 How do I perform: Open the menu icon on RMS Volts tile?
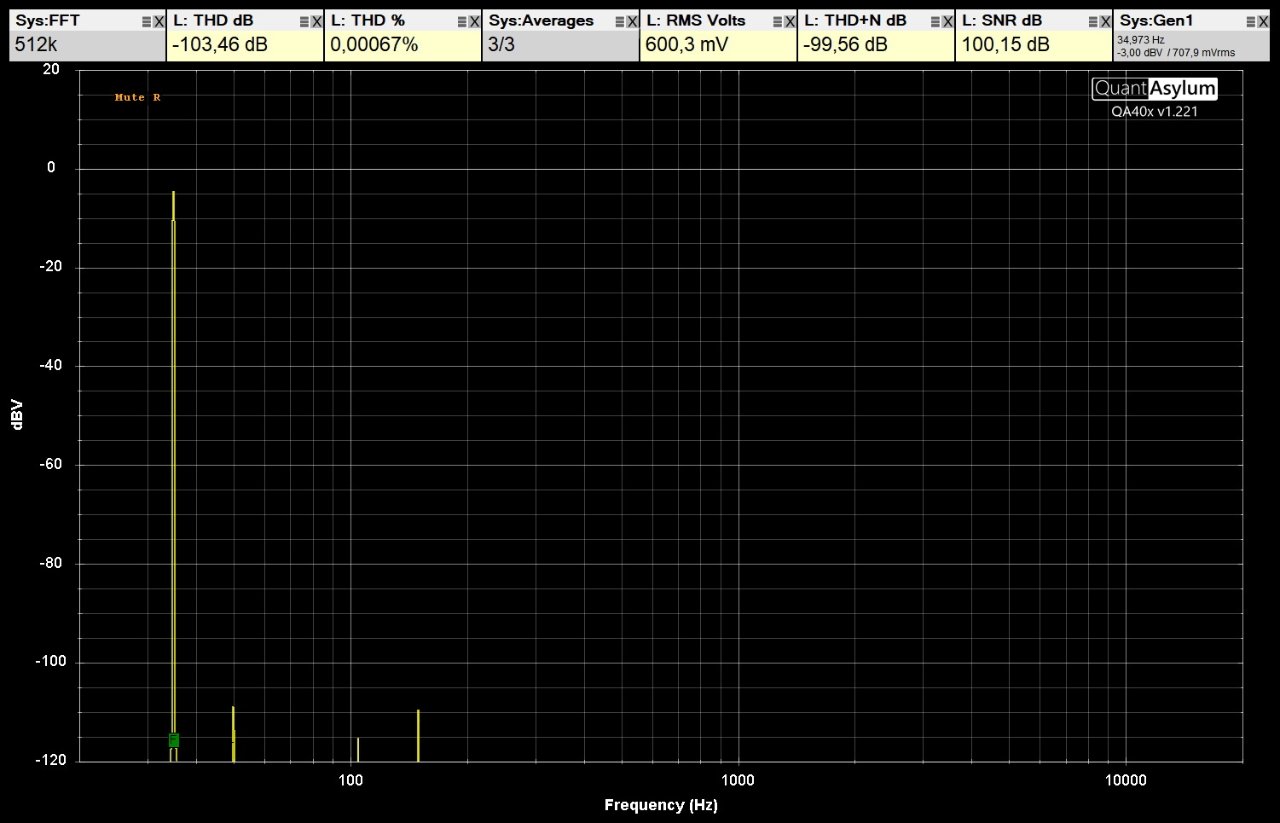click(778, 21)
